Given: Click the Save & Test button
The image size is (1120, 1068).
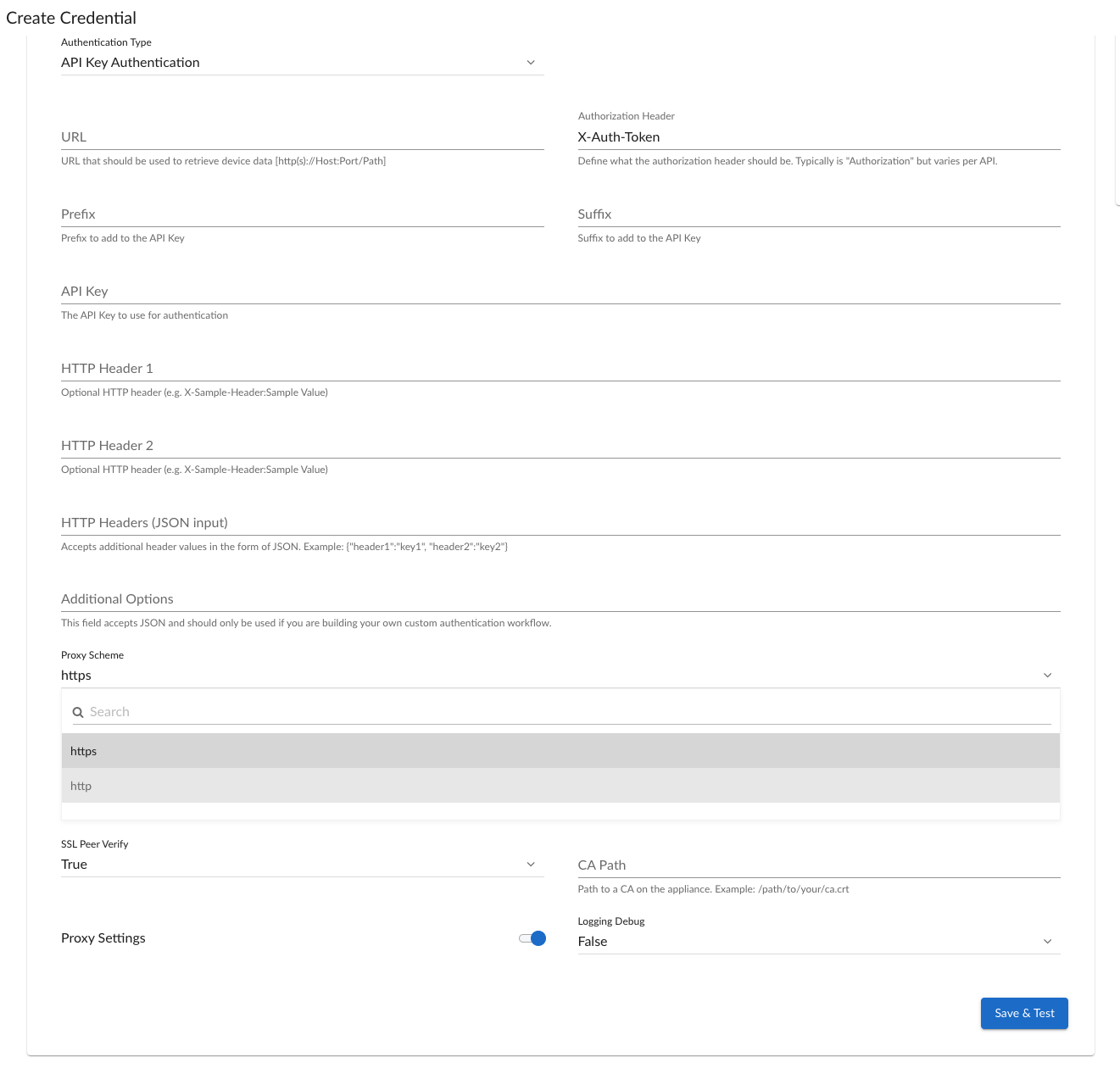Looking at the screenshot, I should [x=1023, y=1014].
